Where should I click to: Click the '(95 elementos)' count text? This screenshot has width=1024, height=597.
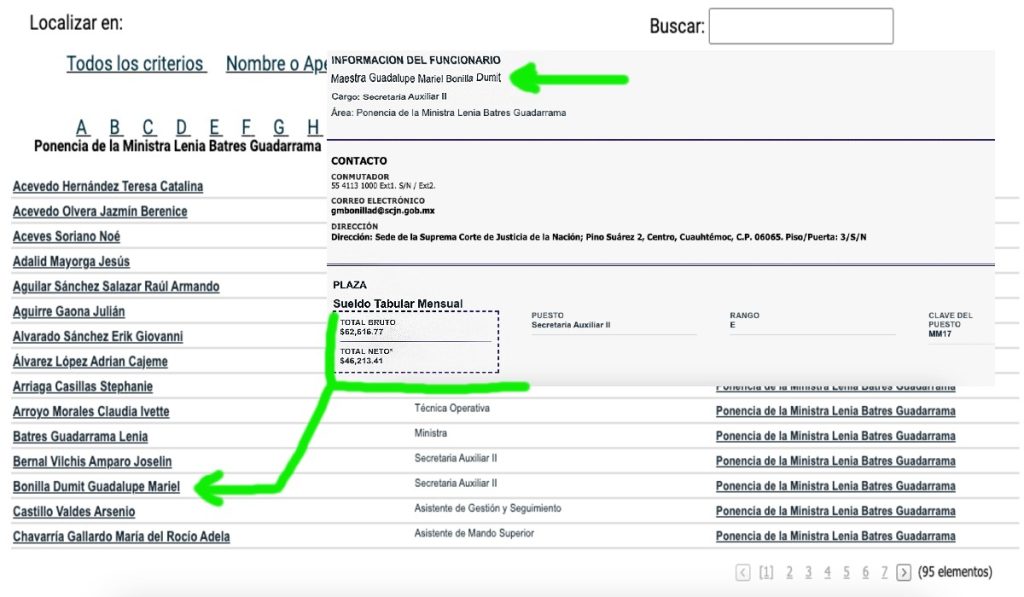pyautogui.click(x=955, y=572)
